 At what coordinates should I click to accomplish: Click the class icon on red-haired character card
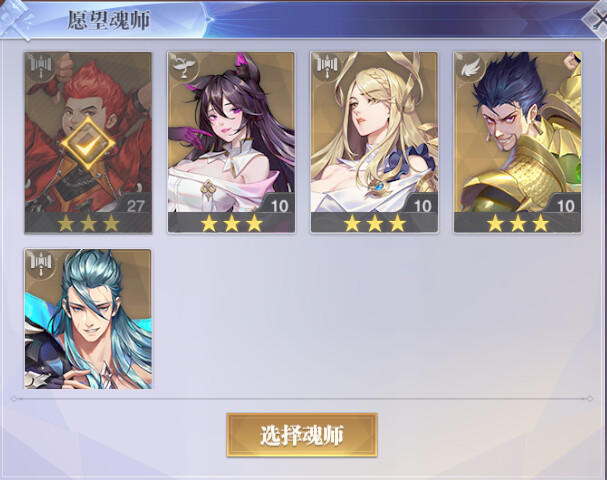41,68
